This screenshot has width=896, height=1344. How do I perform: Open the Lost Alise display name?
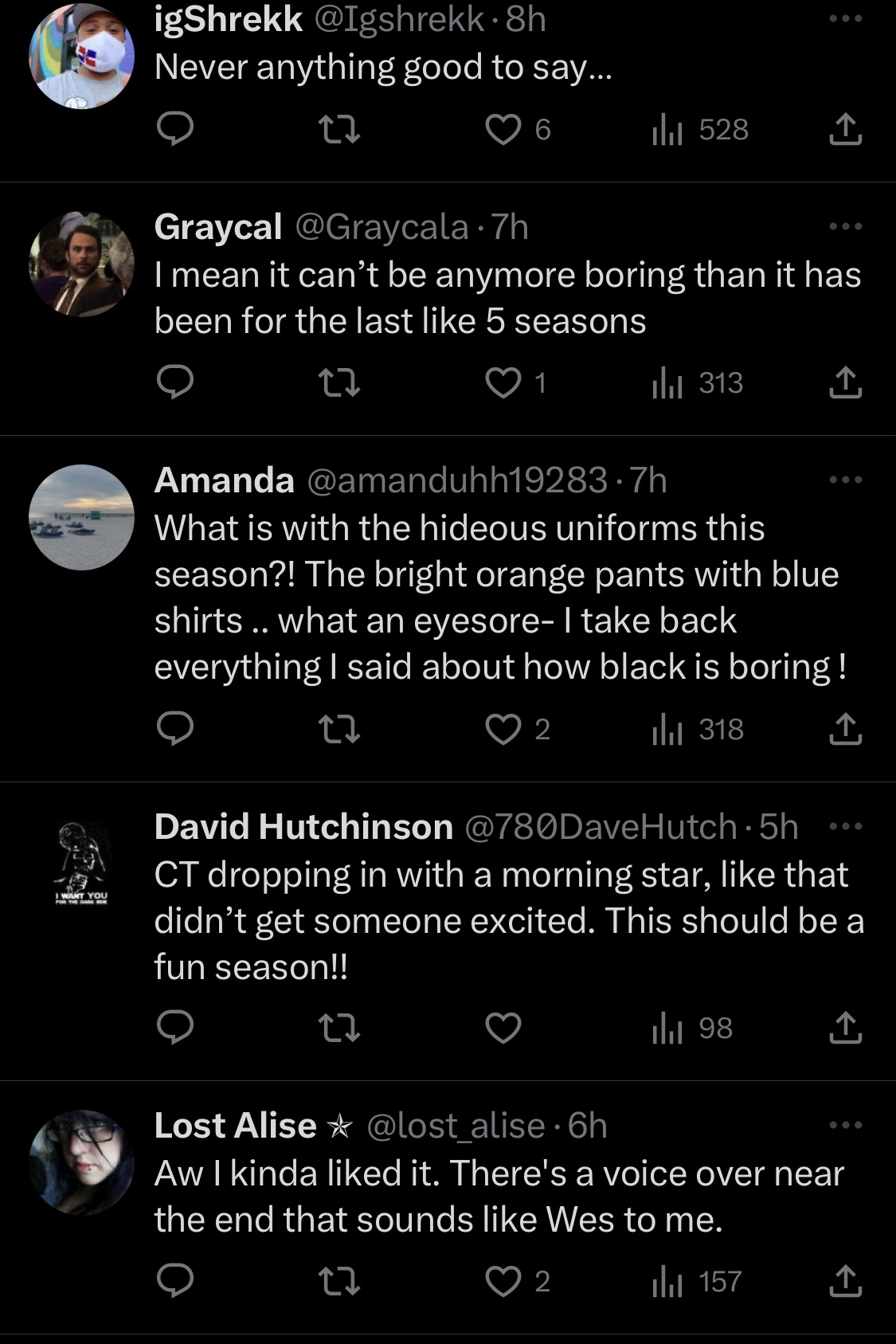coord(236,1125)
